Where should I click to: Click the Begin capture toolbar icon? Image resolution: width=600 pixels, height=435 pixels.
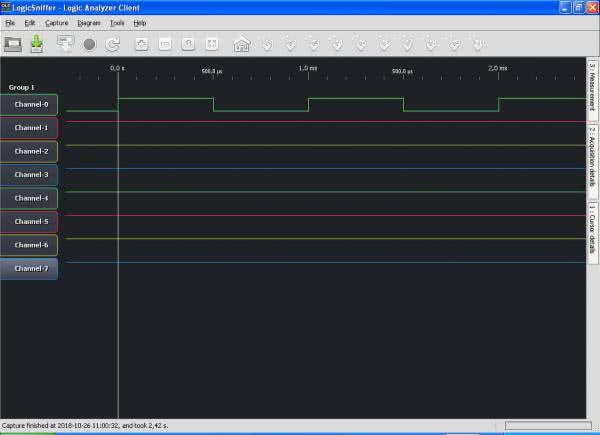pos(66,44)
